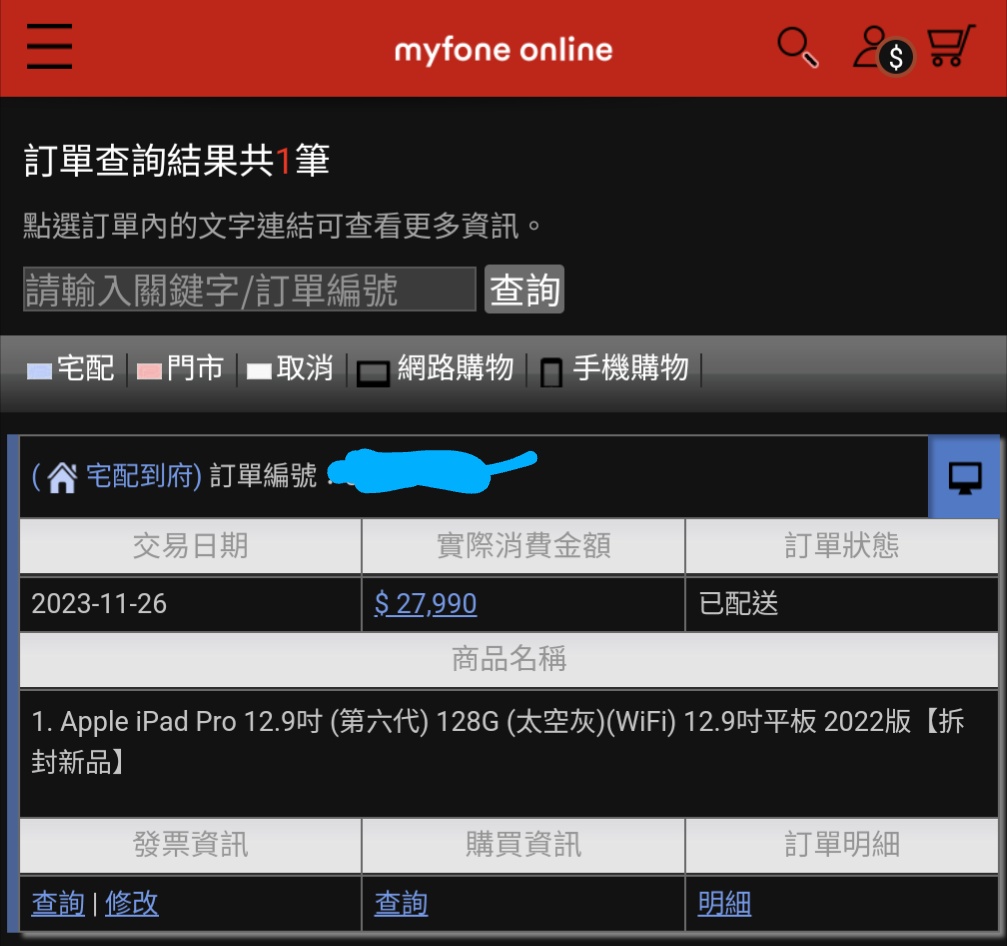Open the $ 27,990 amount link
Screen dimensions: 1007x946
[x=425, y=604]
